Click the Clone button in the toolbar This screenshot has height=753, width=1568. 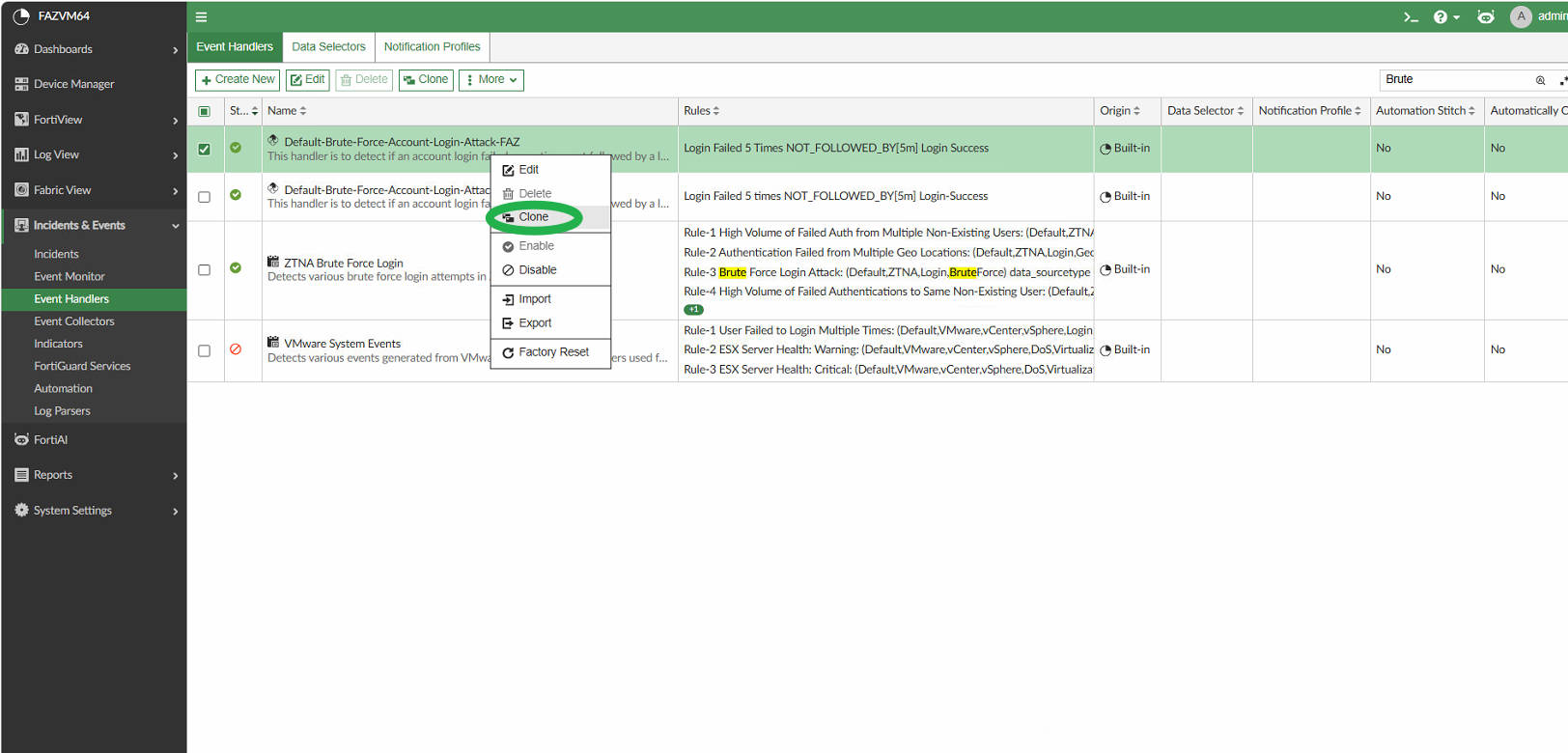point(426,80)
